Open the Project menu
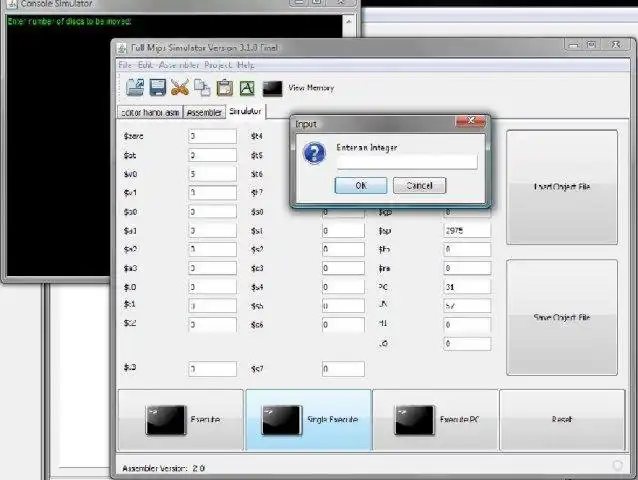This screenshot has height=480, width=638. click(218, 65)
